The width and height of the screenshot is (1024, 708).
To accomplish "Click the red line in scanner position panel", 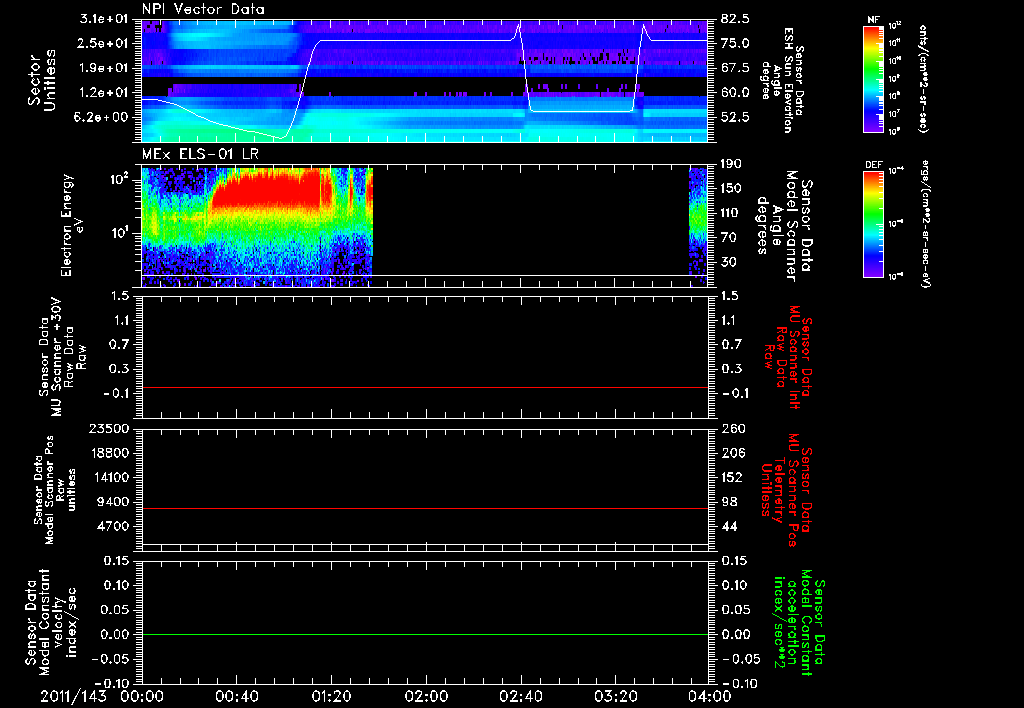I will coord(425,508).
